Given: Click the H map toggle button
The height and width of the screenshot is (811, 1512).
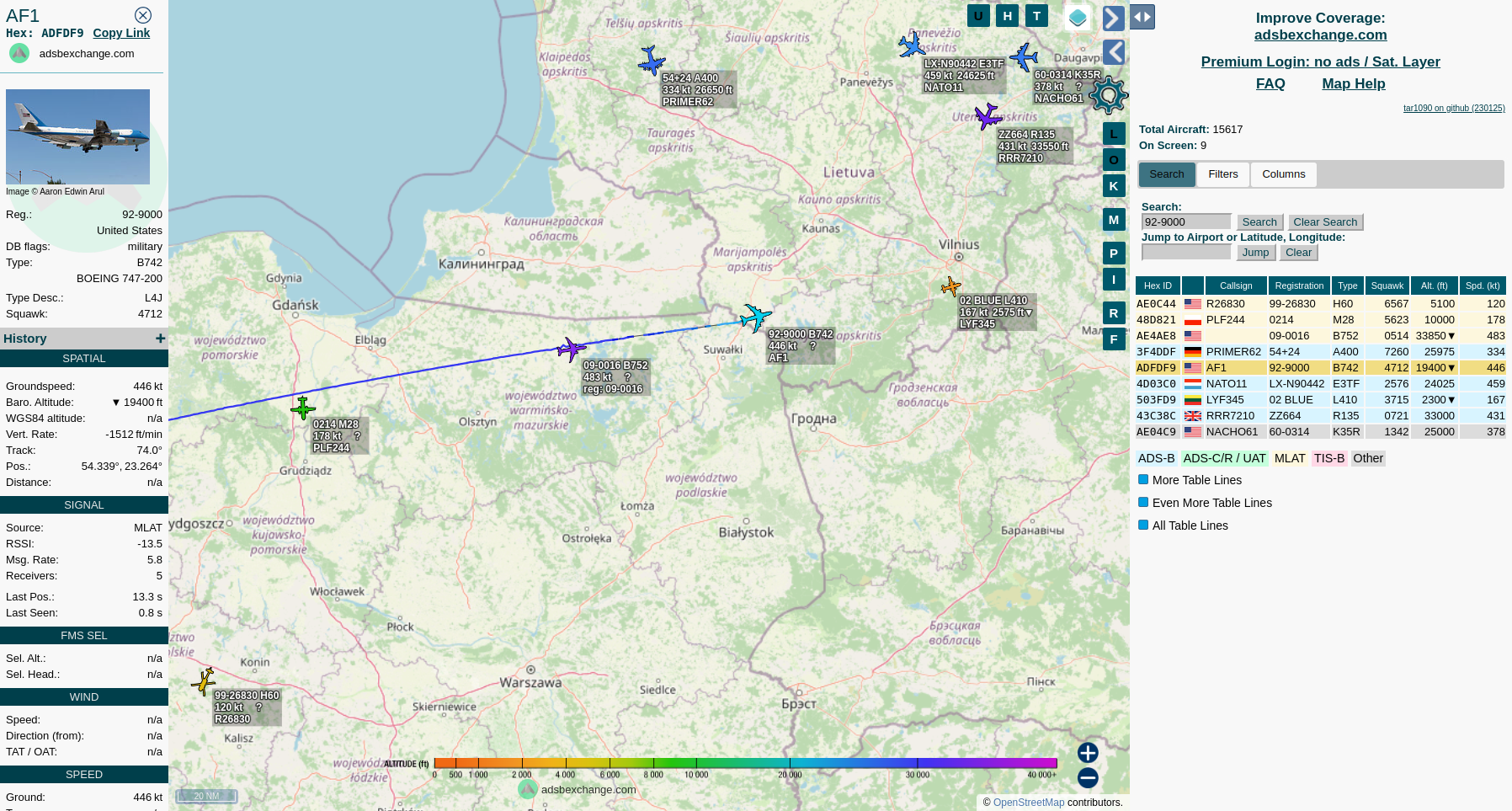Looking at the screenshot, I should coord(1007,15).
